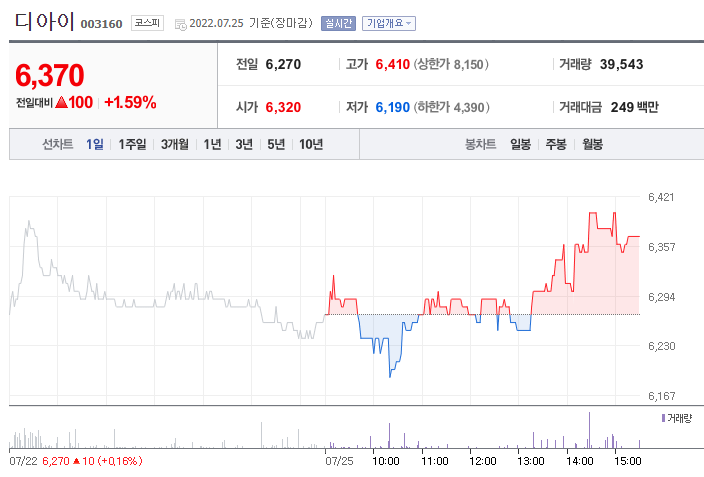Show the 5년 chart range
Screen dimensions: 704x477
276,144
